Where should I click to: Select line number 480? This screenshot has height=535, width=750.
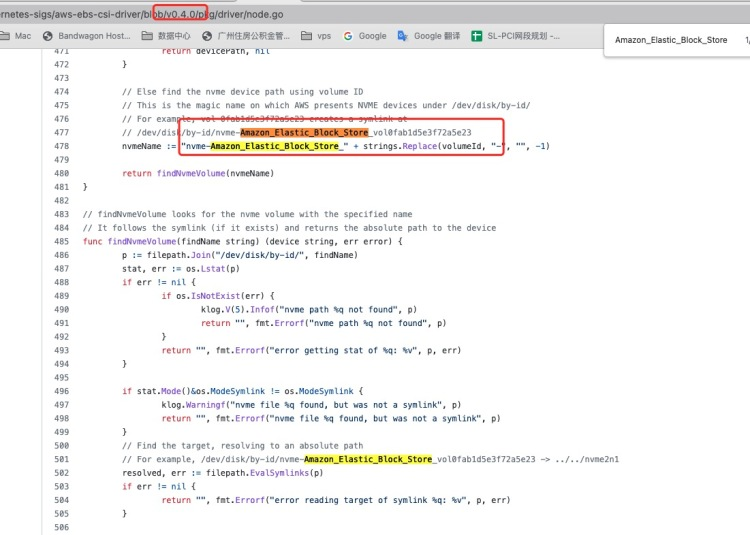[x=62, y=174]
